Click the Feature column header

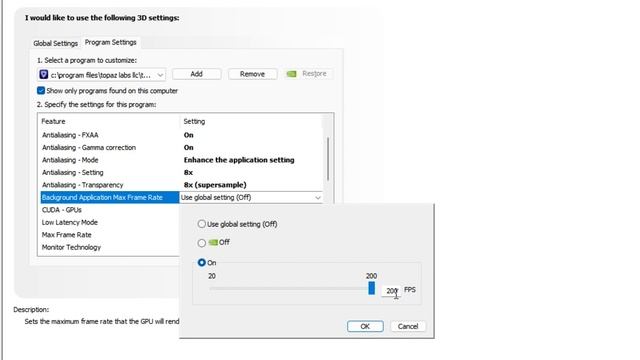click(x=53, y=121)
